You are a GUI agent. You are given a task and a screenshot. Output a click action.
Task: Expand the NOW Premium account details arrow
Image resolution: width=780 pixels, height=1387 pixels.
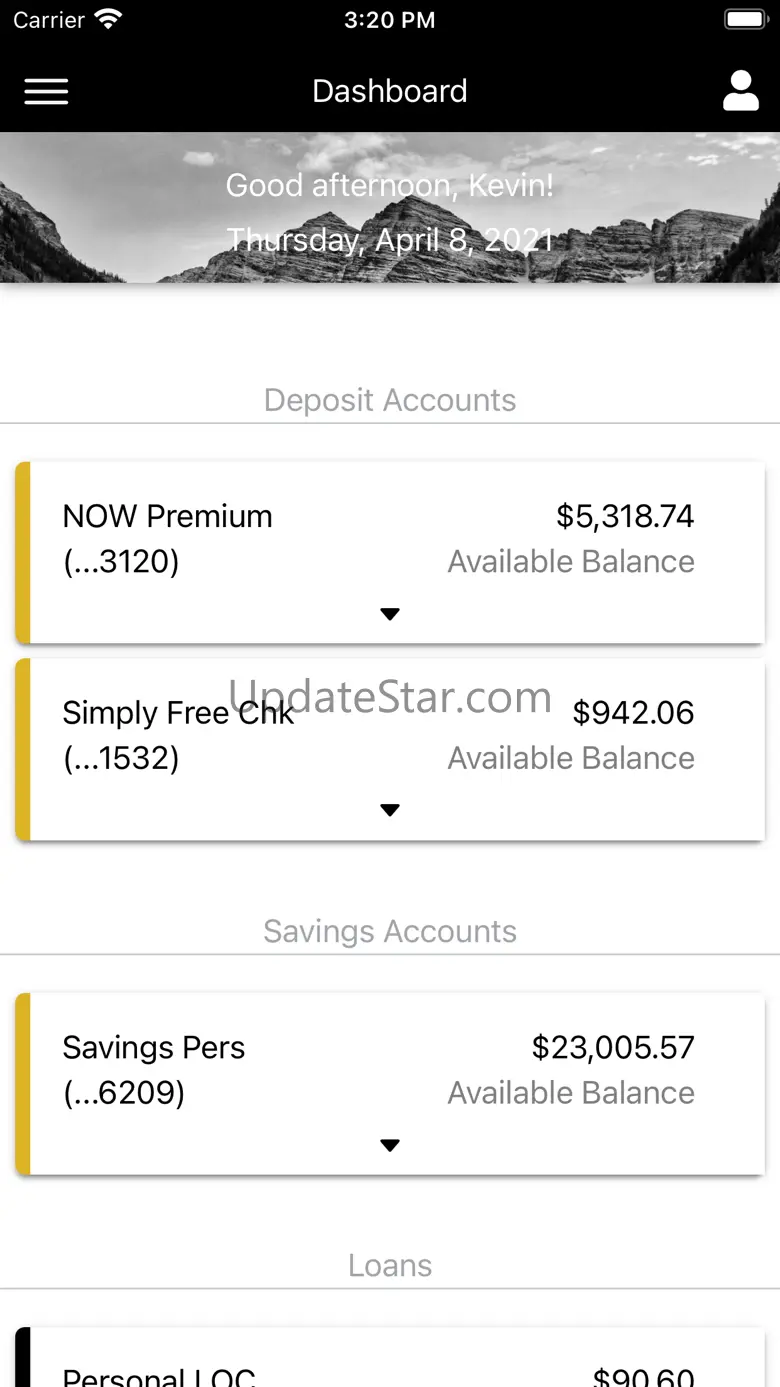(390, 614)
